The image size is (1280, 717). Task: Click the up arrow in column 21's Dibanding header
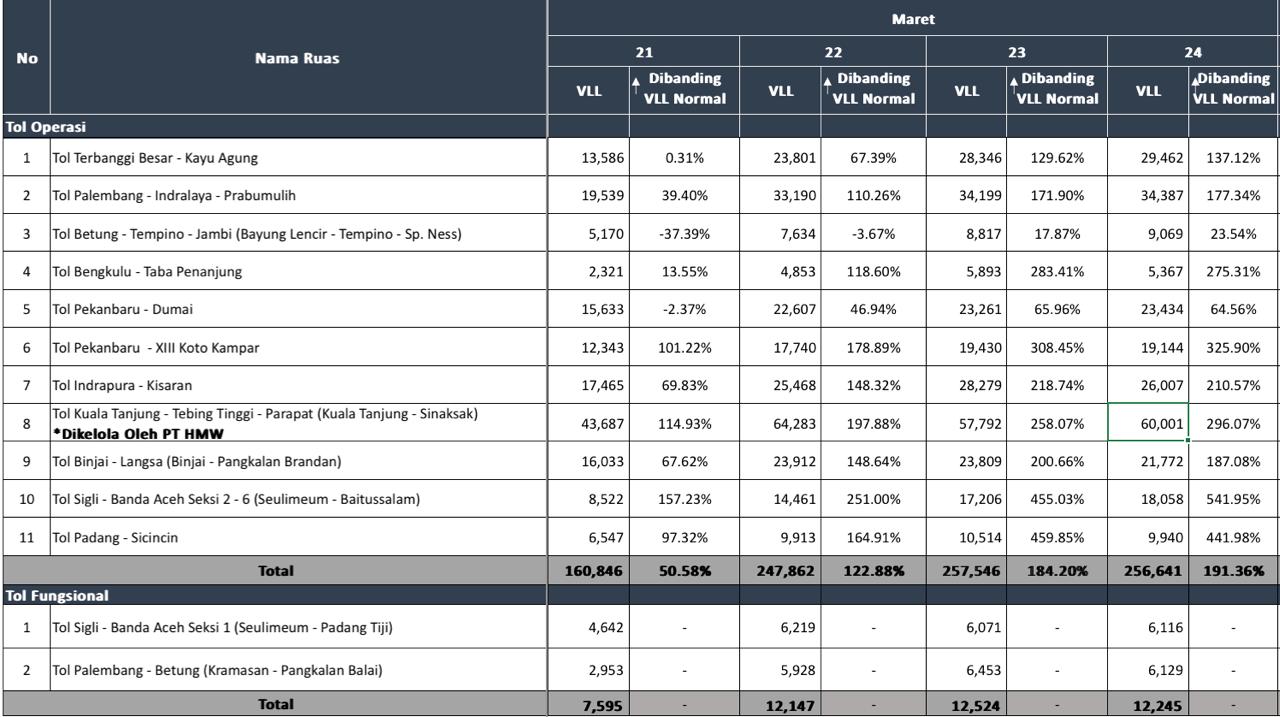[x=636, y=88]
